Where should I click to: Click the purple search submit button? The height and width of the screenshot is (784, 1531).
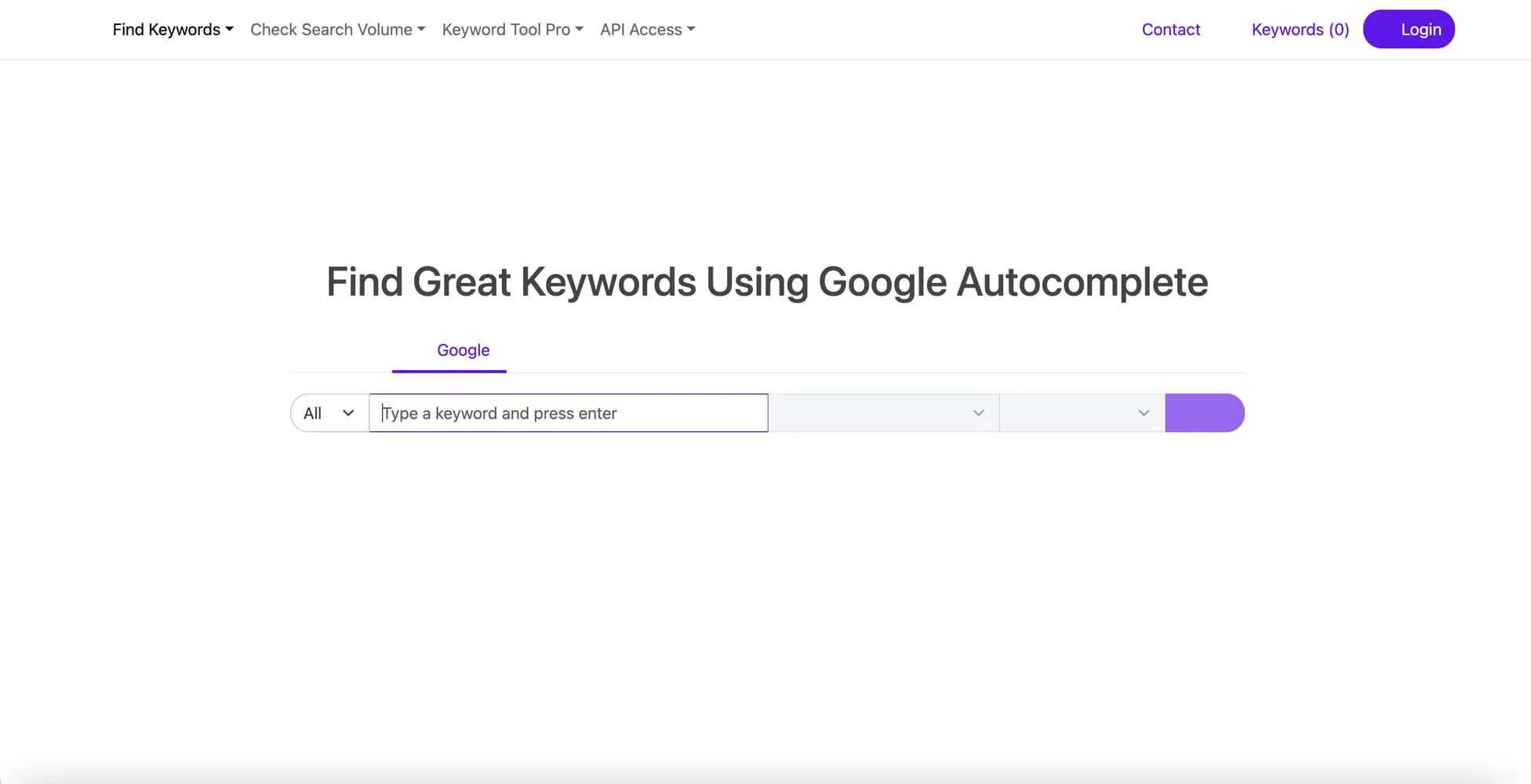[x=1205, y=413]
